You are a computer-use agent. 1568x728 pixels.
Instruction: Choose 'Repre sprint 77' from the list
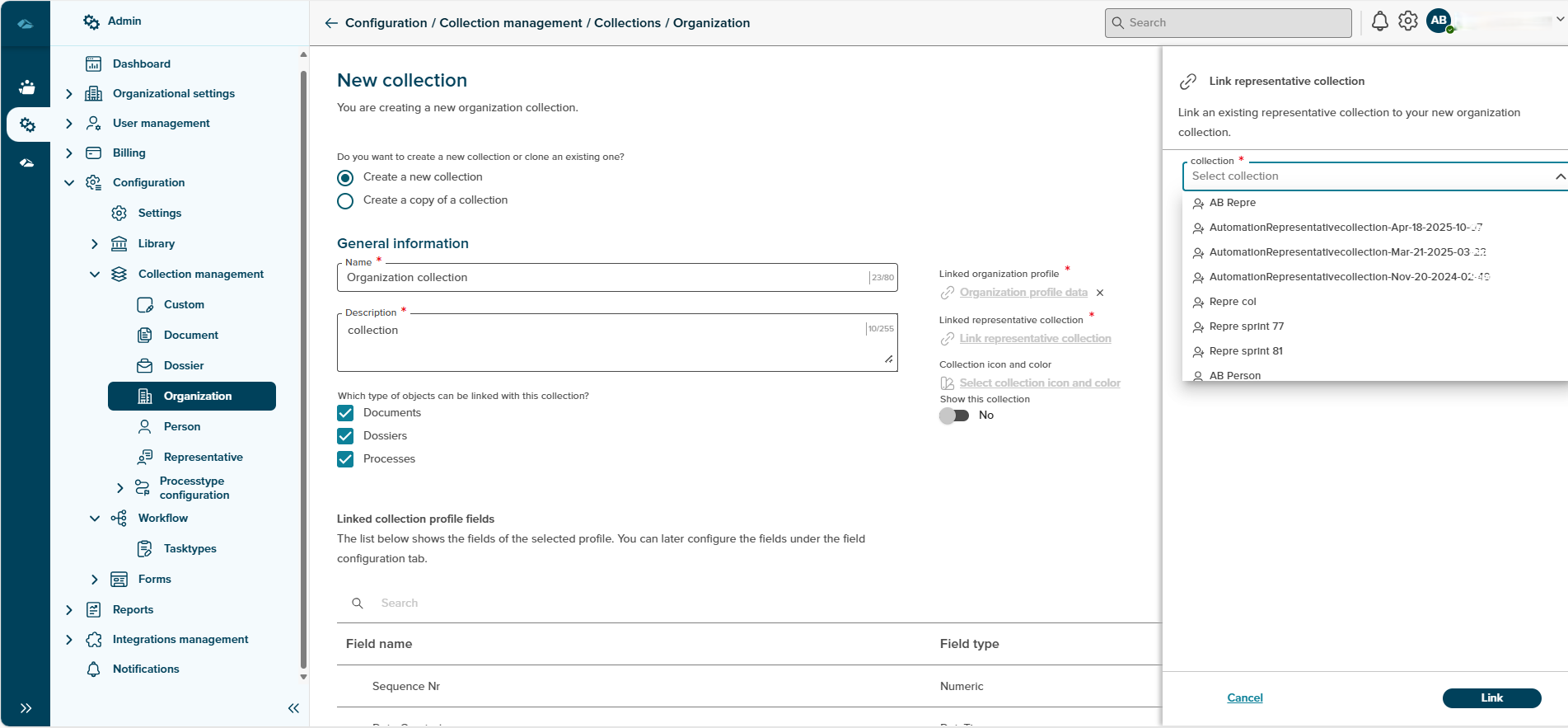(x=1246, y=326)
